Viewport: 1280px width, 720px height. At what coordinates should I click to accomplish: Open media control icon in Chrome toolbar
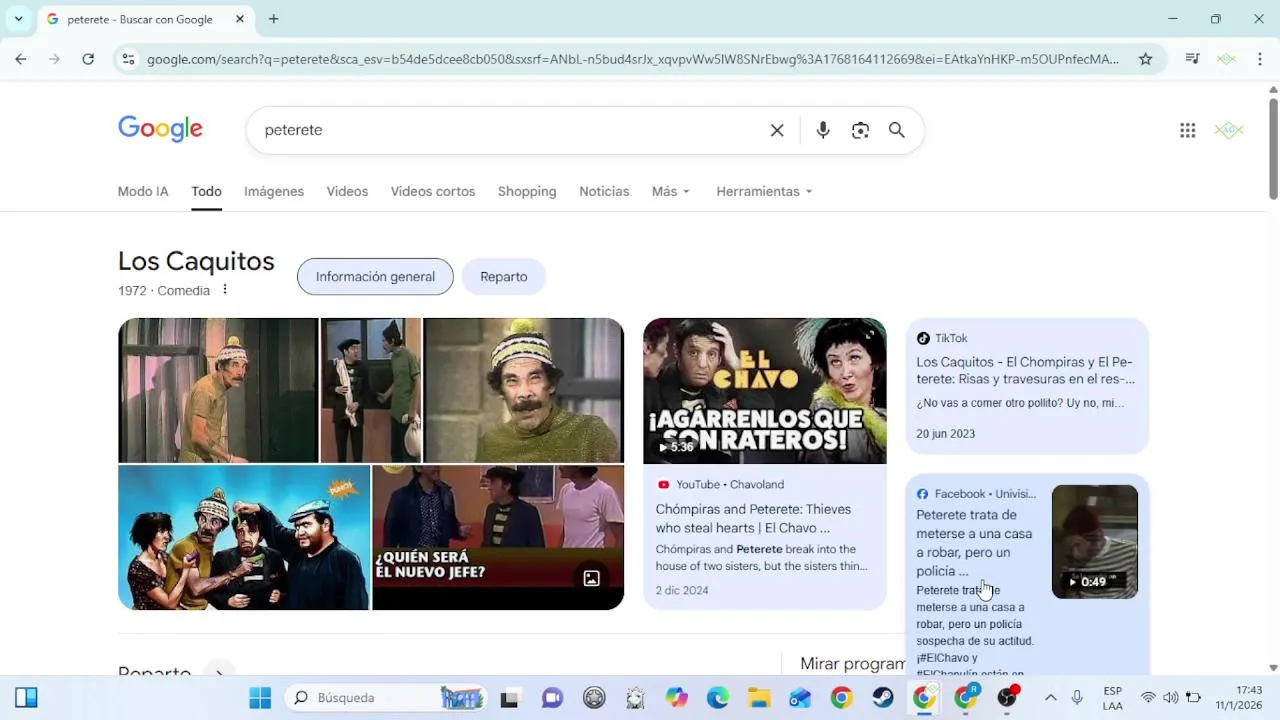click(1192, 59)
